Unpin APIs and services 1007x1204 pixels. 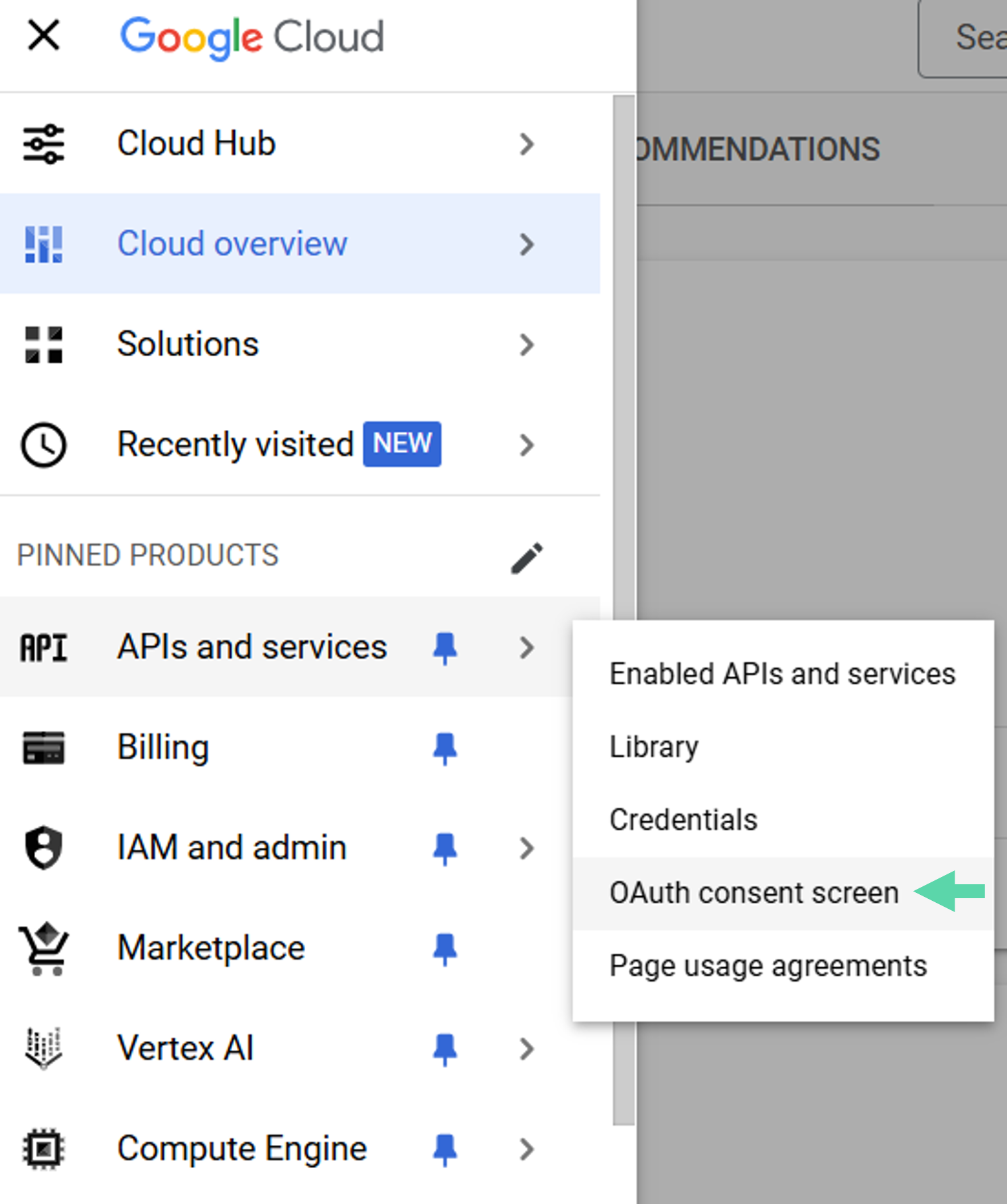(x=444, y=648)
